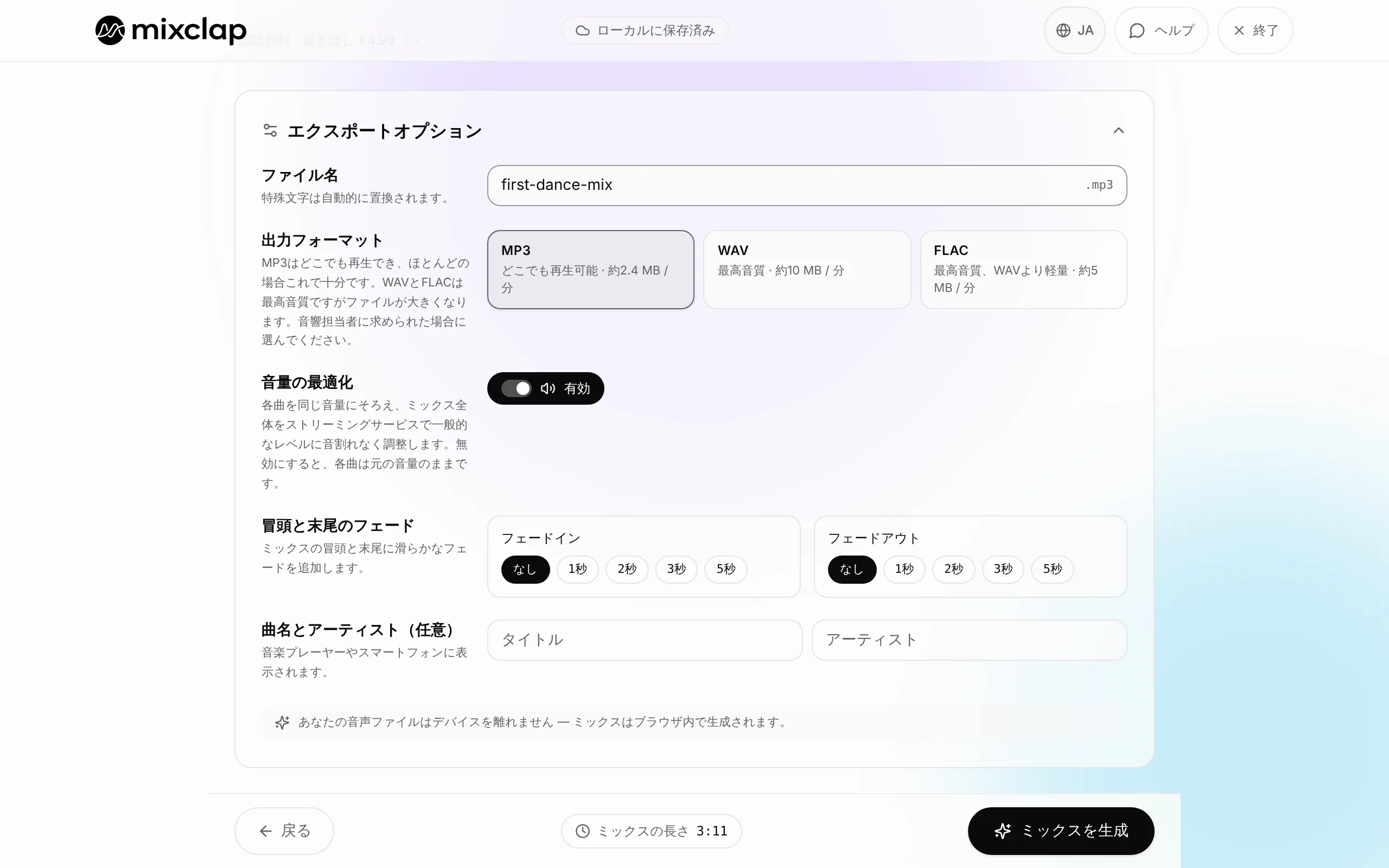Open language selector JA

click(x=1074, y=30)
